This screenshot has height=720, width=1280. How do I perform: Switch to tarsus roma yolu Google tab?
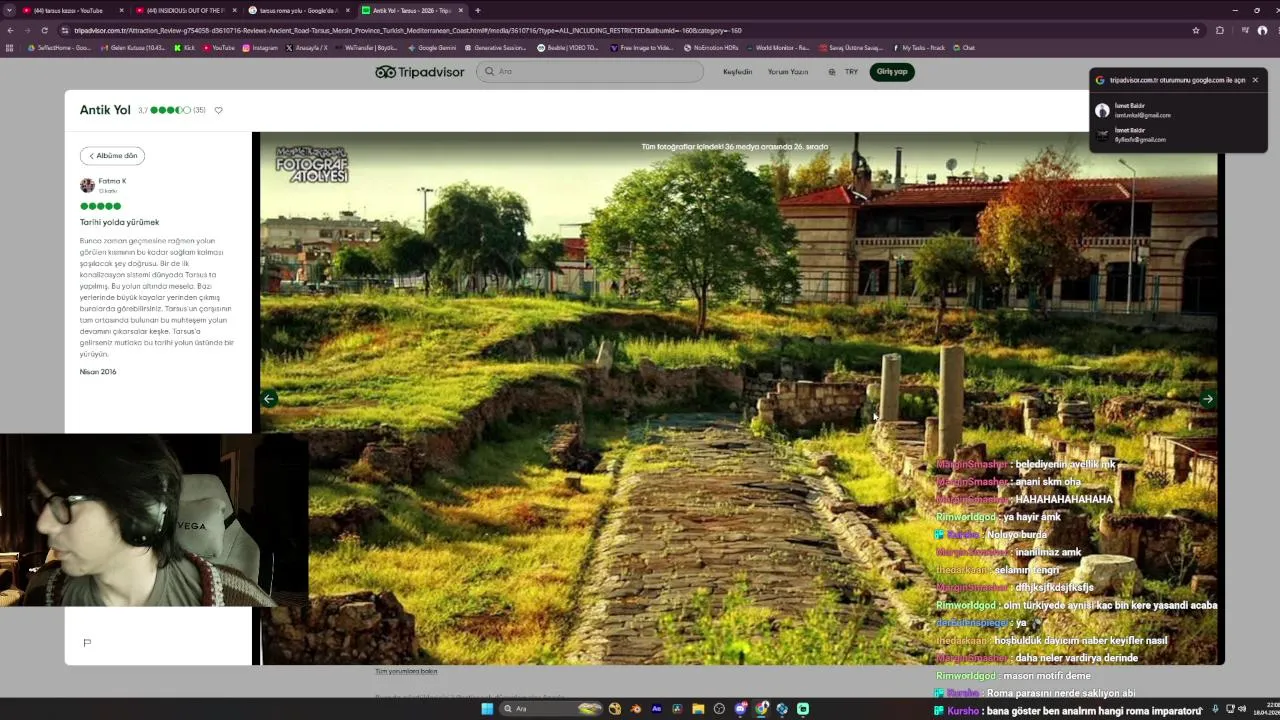pos(298,10)
